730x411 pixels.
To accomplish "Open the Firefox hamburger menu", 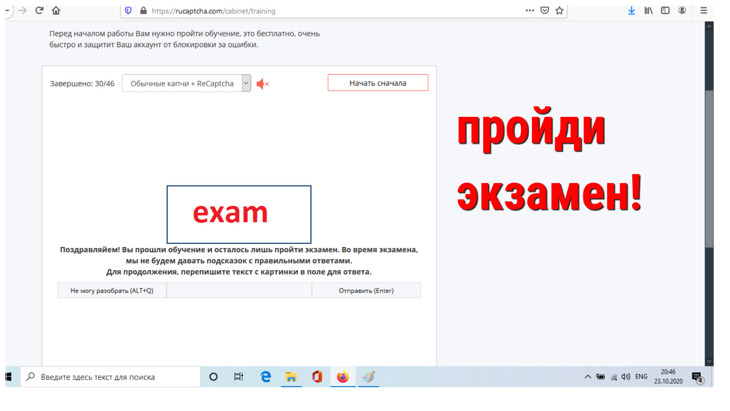I will coord(703,10).
